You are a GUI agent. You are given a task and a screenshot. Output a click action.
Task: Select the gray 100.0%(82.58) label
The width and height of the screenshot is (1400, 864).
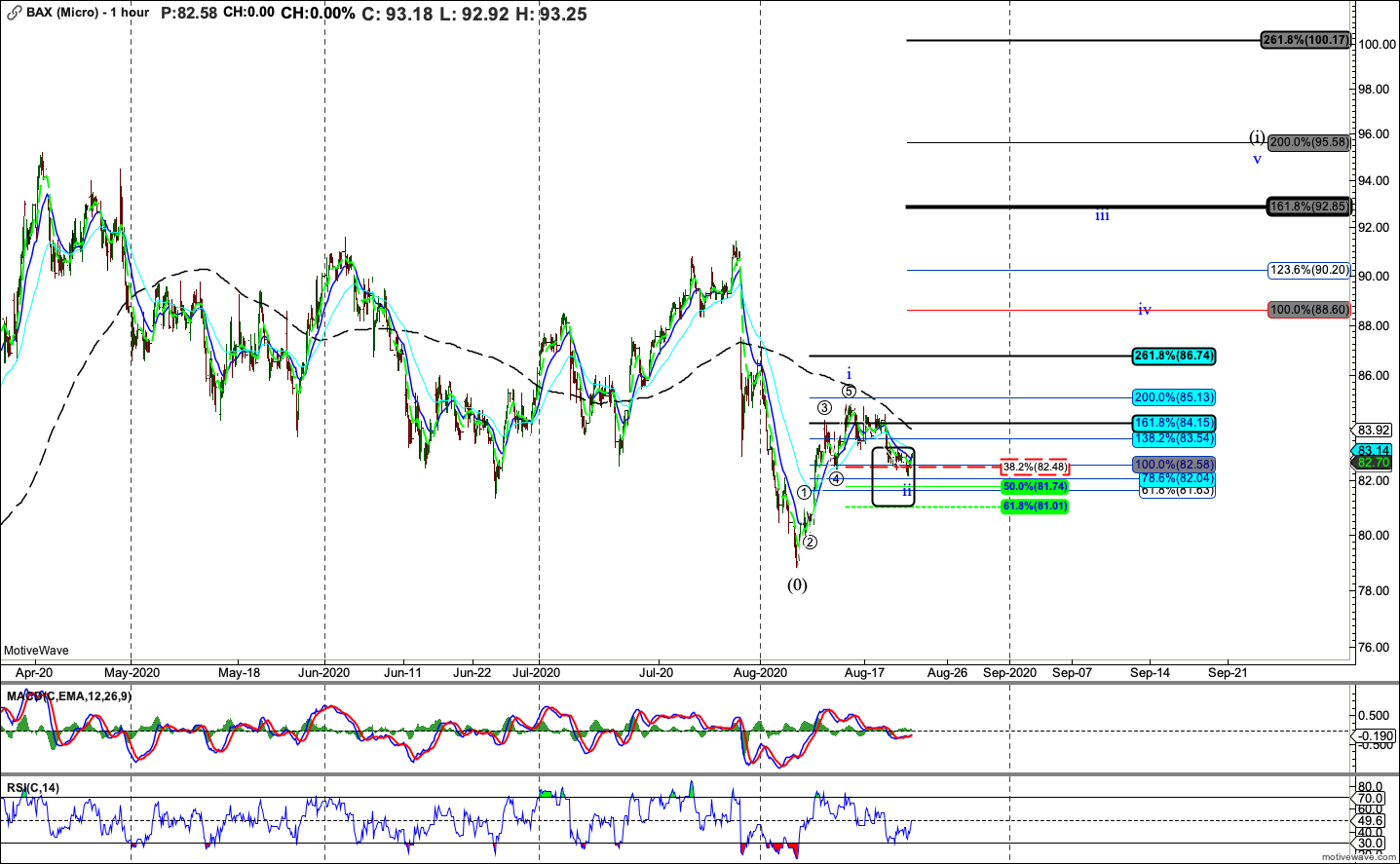click(1174, 465)
